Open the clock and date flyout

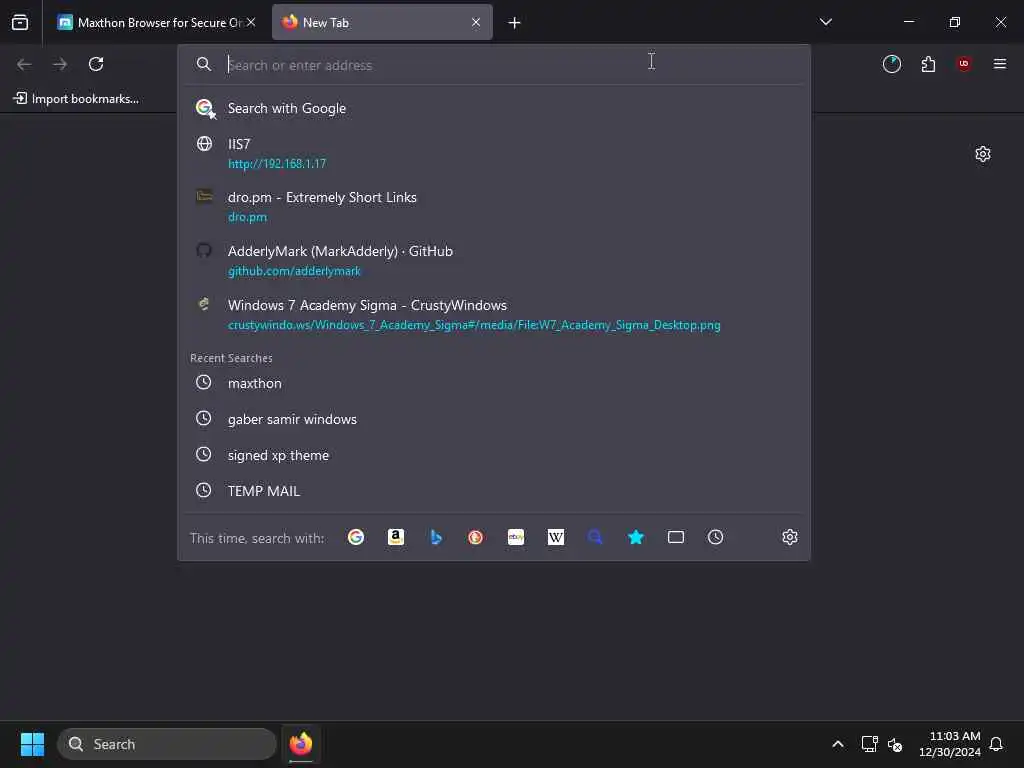949,744
